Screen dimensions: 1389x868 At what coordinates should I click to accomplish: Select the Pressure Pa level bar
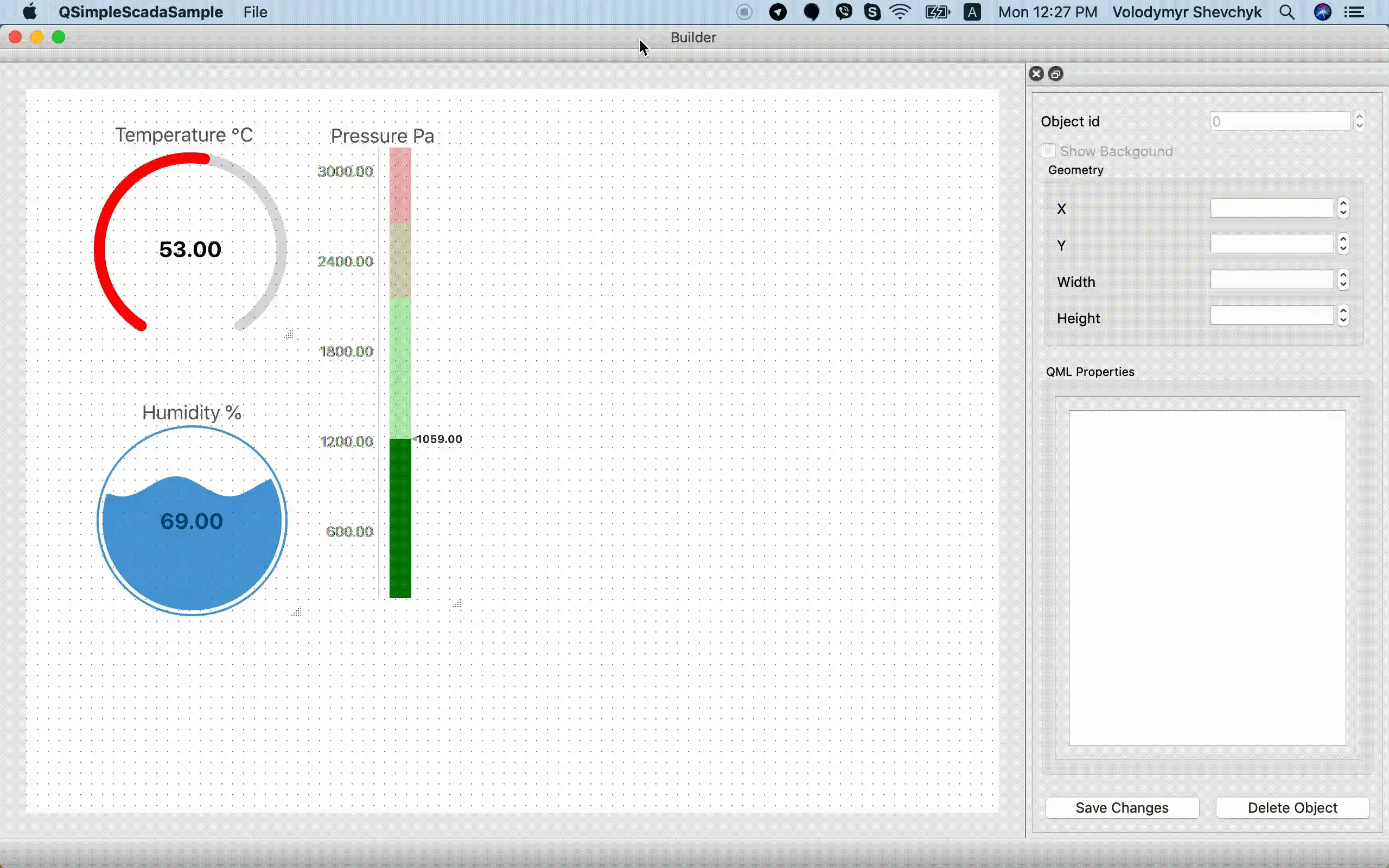tap(400, 373)
